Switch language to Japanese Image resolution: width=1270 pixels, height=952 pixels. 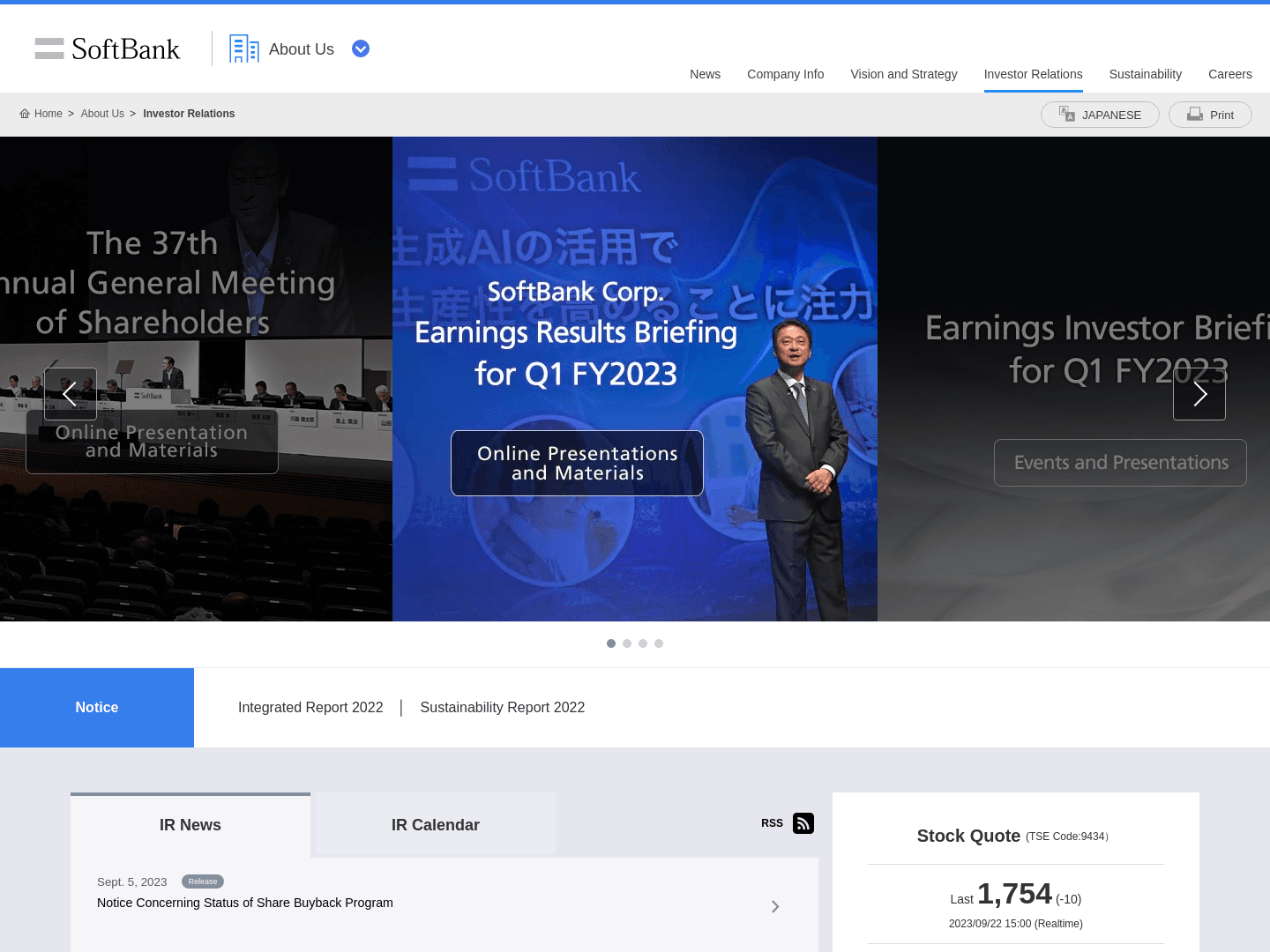tap(1100, 115)
